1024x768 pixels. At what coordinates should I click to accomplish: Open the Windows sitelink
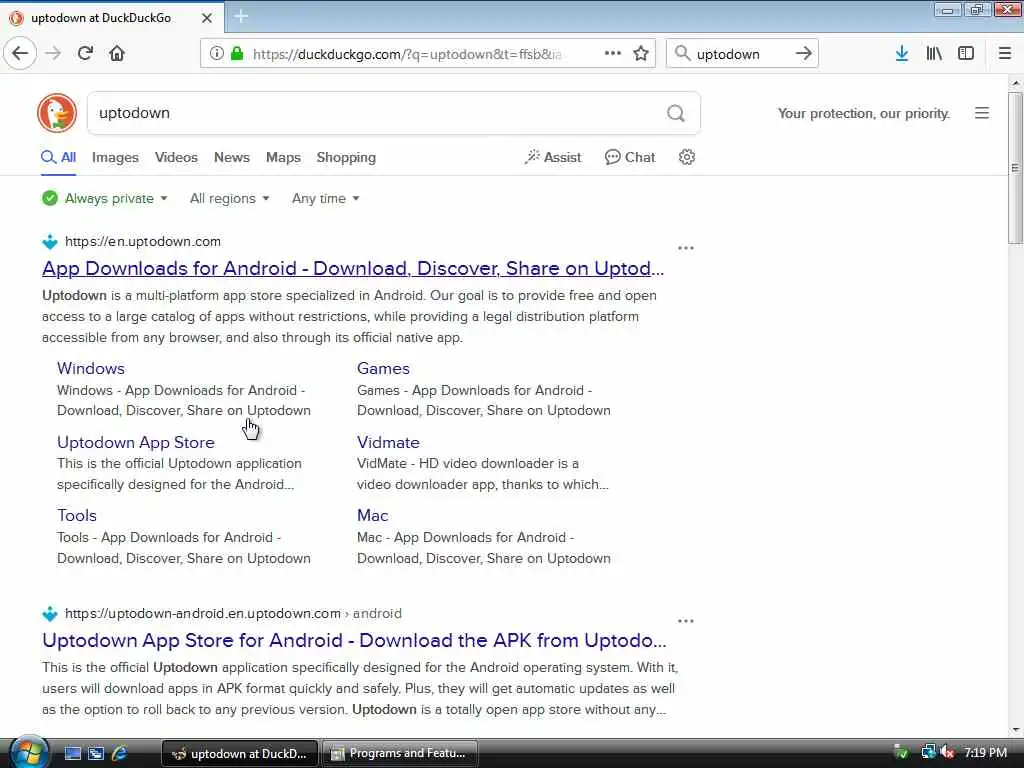point(91,368)
